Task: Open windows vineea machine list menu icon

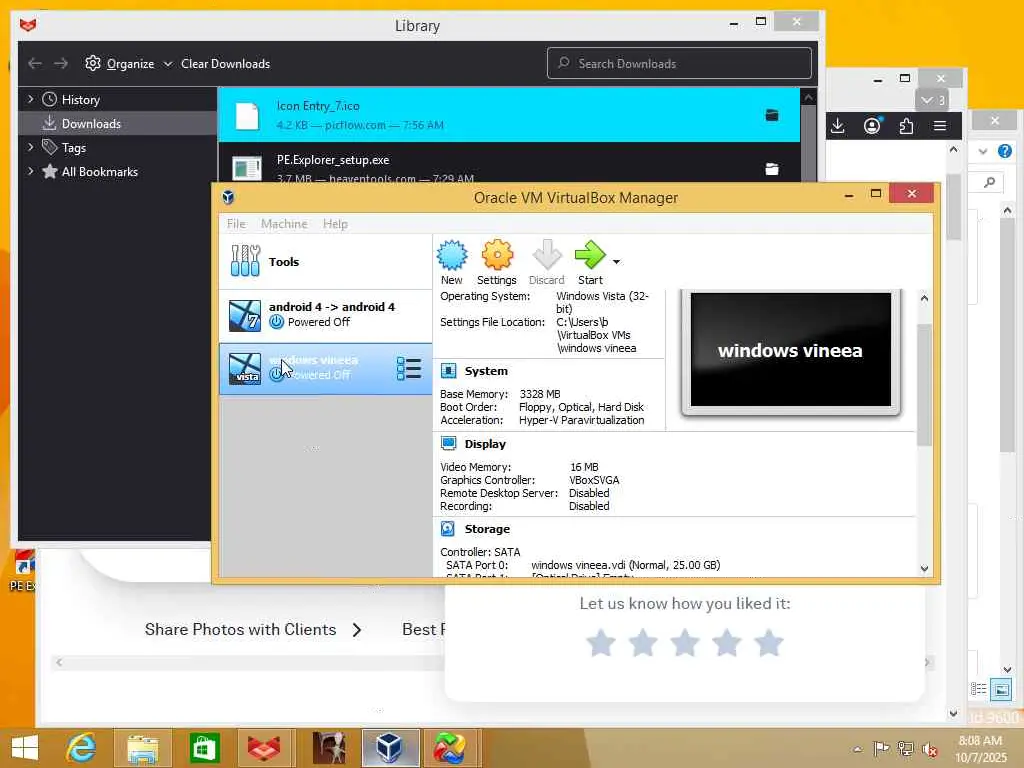Action: click(x=409, y=369)
